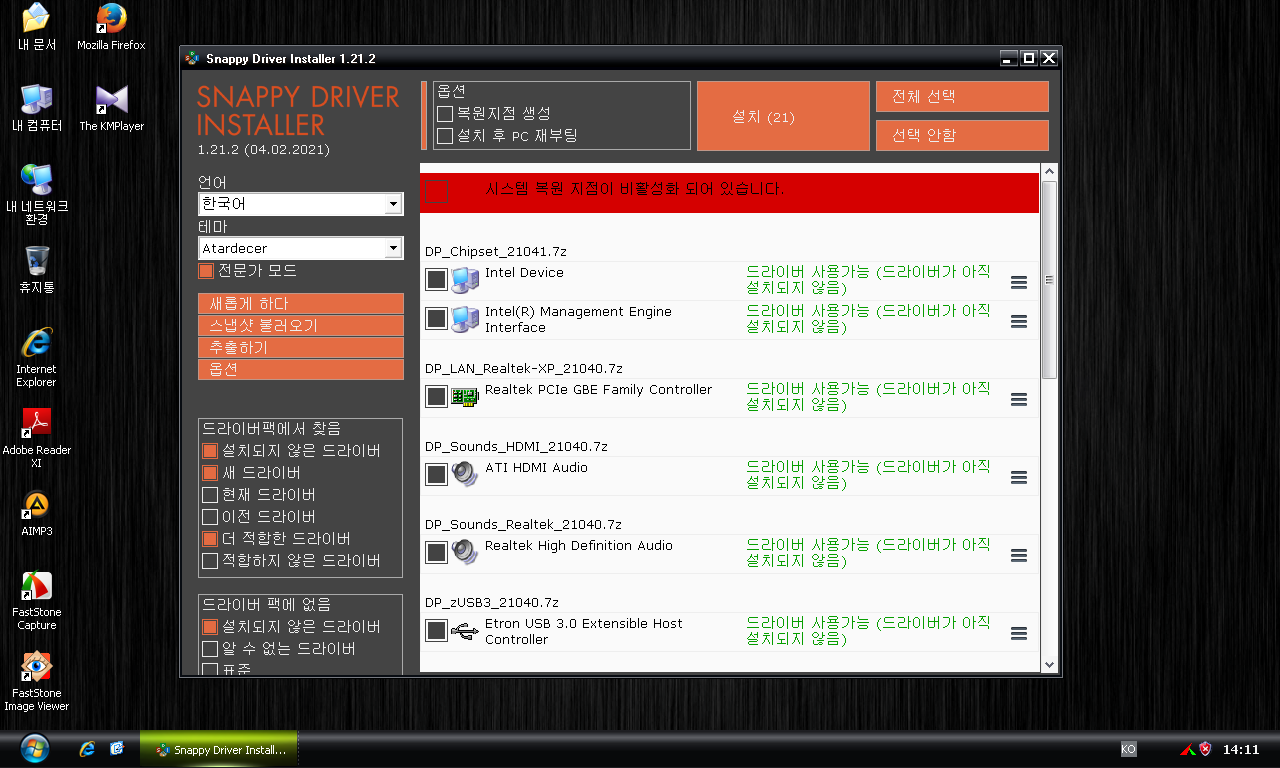Viewport: 1280px width, 768px height.
Task: Click scrollbar up arrow in driver list
Action: click(x=1049, y=172)
